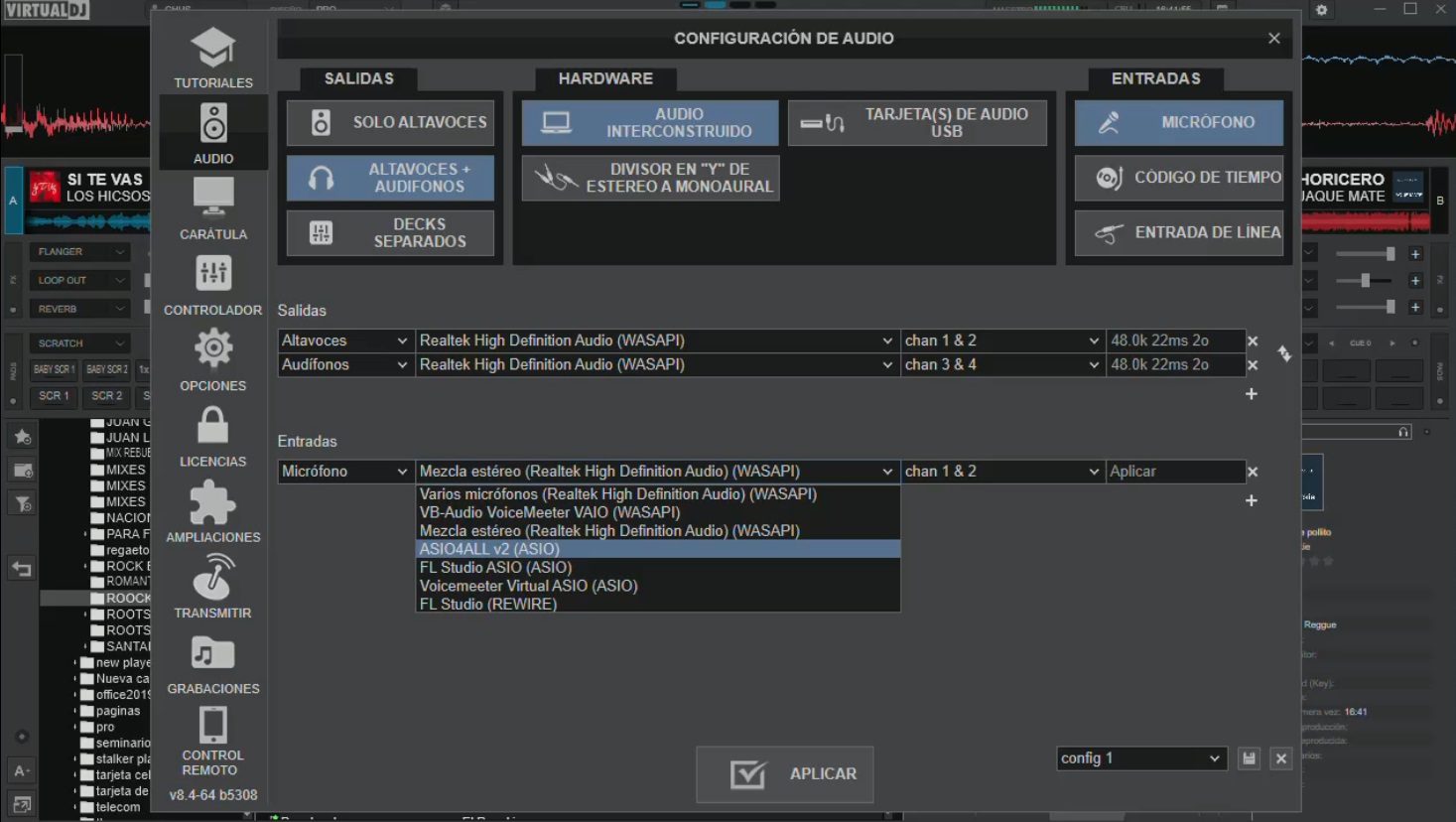
Task: Open the Altavoces Realtek device dropdown
Action: [x=657, y=341]
